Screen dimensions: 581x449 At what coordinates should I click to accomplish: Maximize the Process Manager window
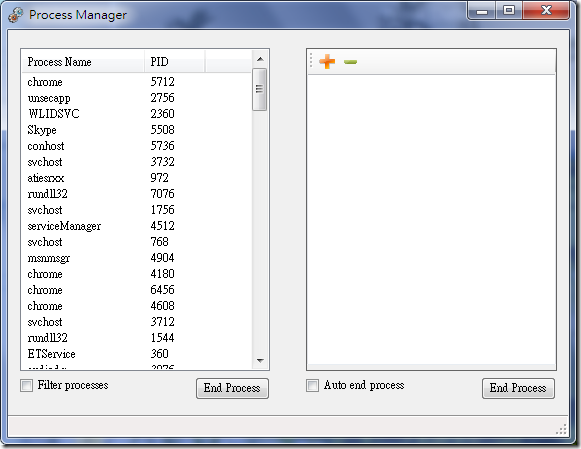coord(509,10)
